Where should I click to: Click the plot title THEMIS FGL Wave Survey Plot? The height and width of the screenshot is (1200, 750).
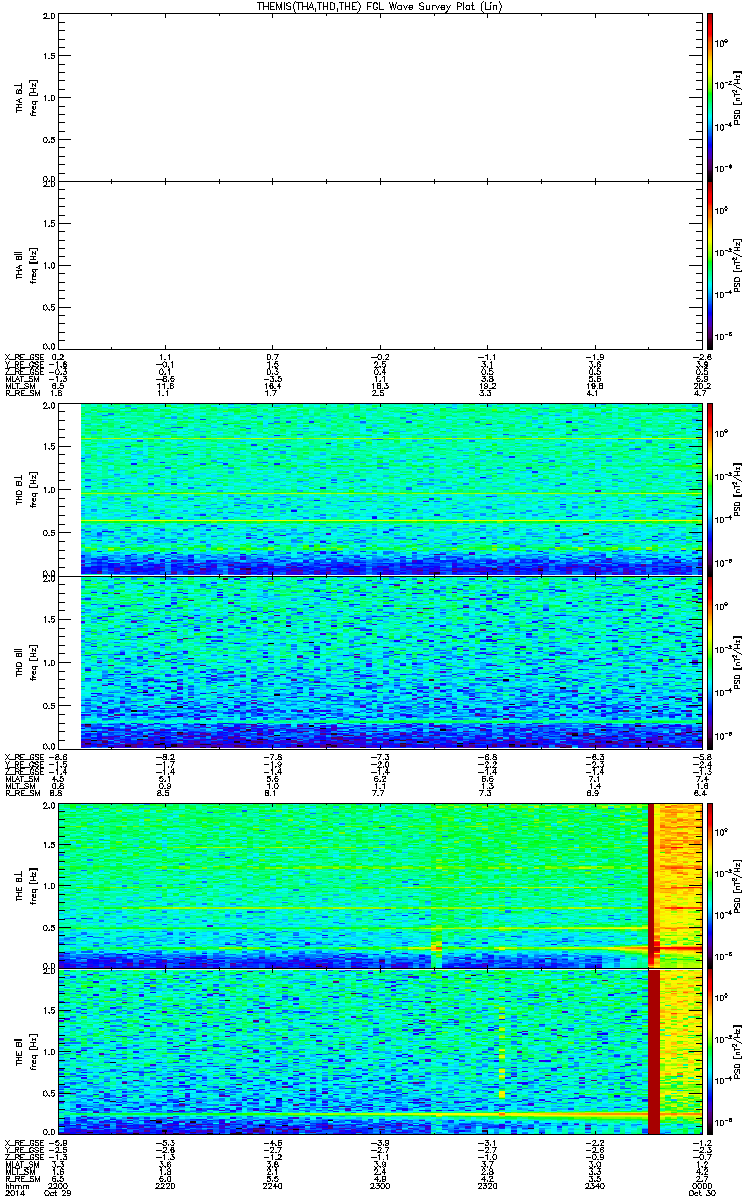[379, 6]
